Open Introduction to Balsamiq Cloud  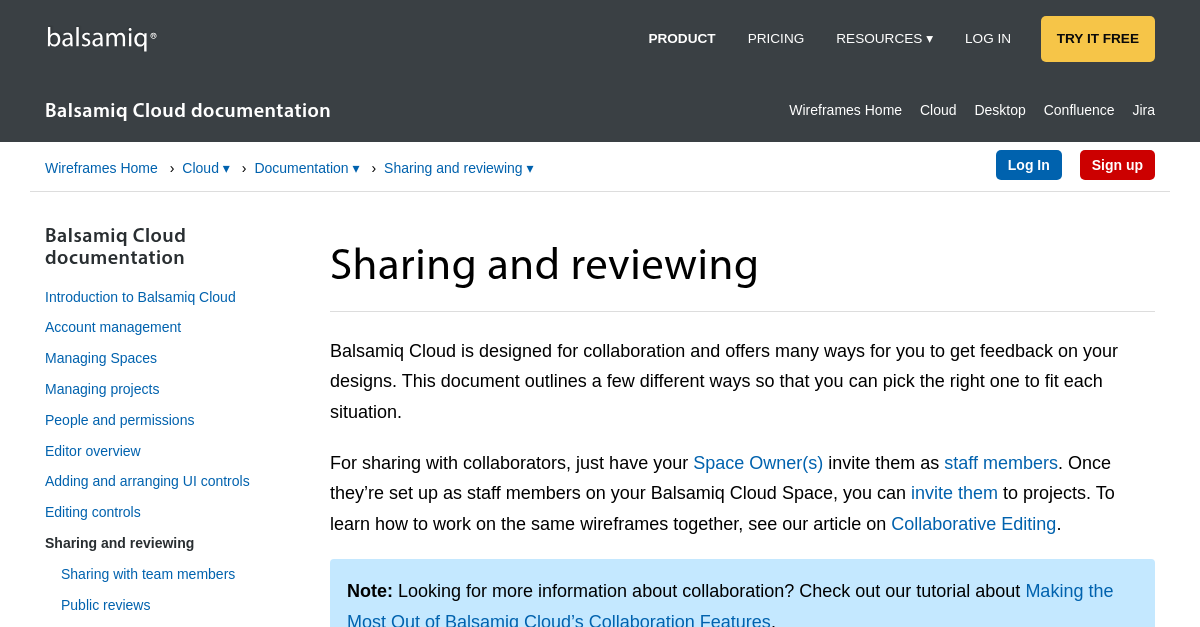[x=140, y=297]
